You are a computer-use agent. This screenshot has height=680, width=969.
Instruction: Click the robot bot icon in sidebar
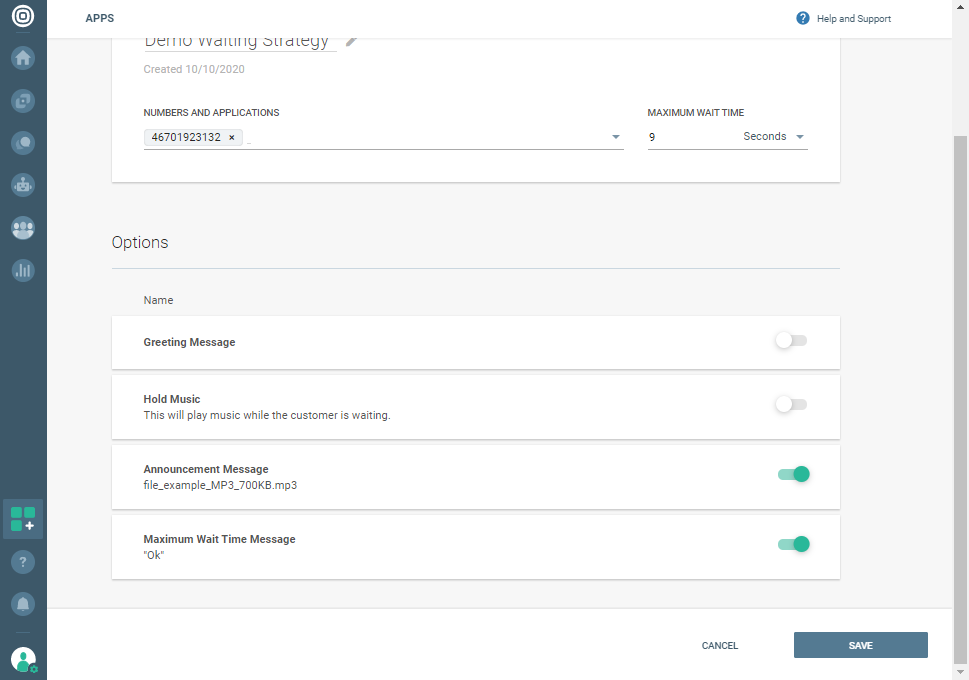(x=23, y=185)
